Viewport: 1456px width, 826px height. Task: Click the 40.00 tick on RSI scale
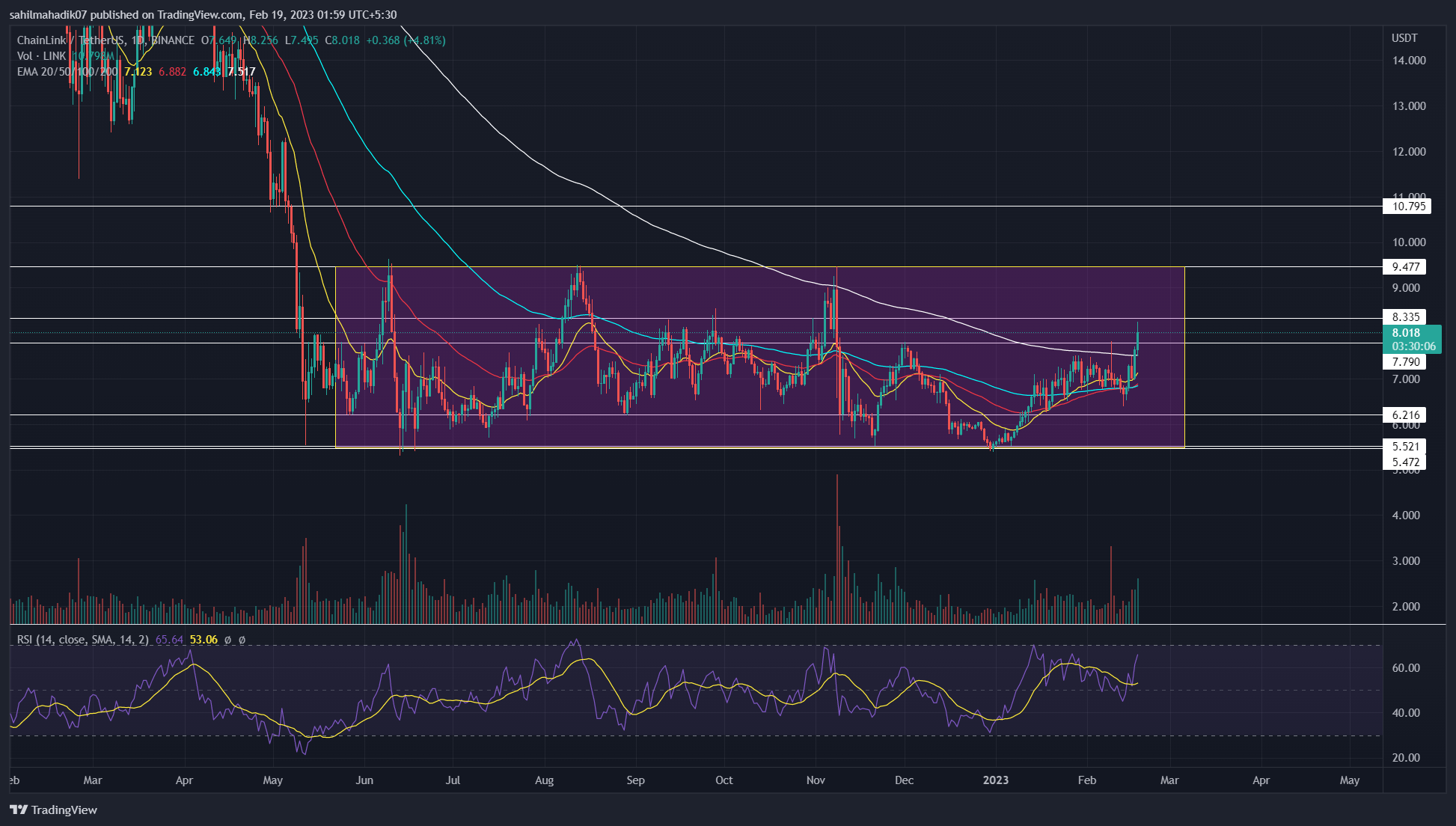click(x=1406, y=713)
